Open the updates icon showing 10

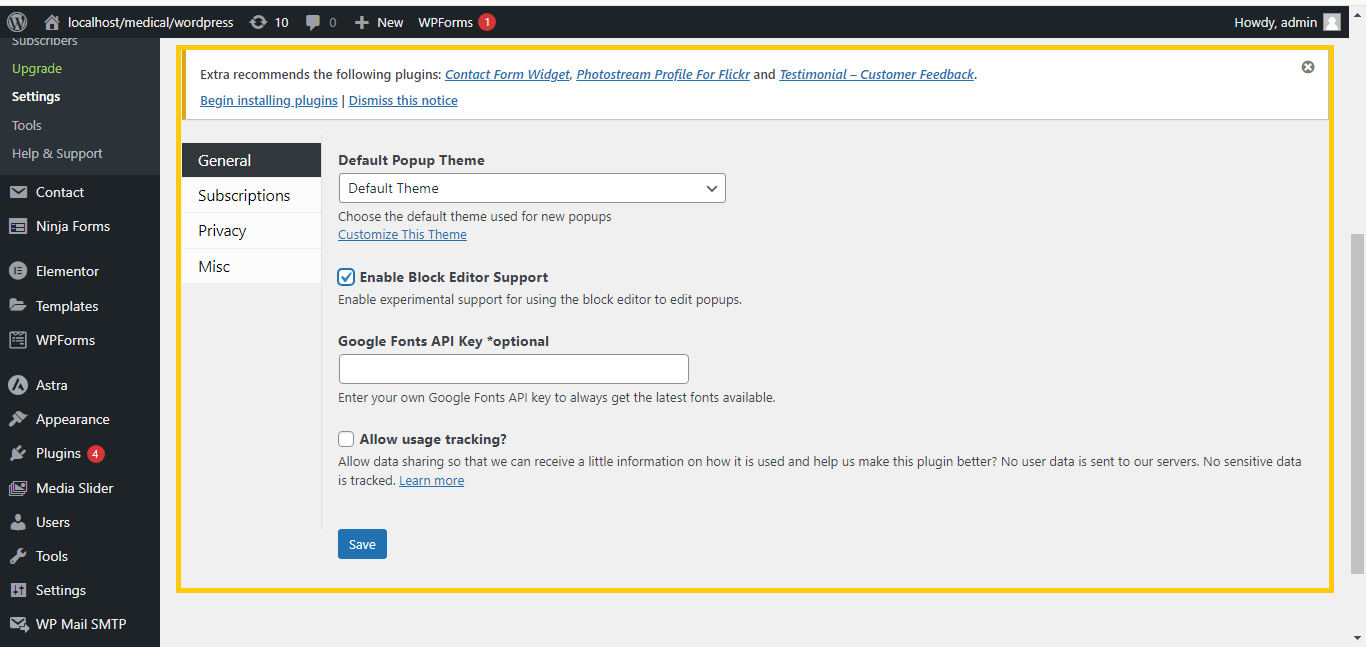tap(259, 22)
